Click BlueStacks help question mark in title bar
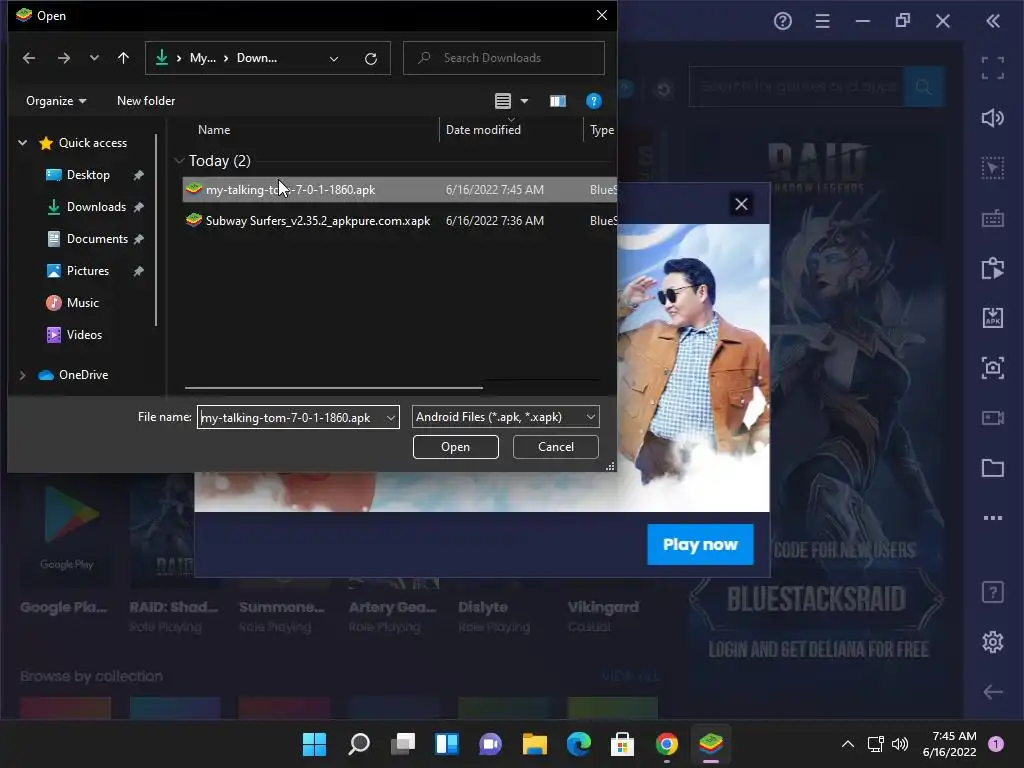 click(x=782, y=21)
